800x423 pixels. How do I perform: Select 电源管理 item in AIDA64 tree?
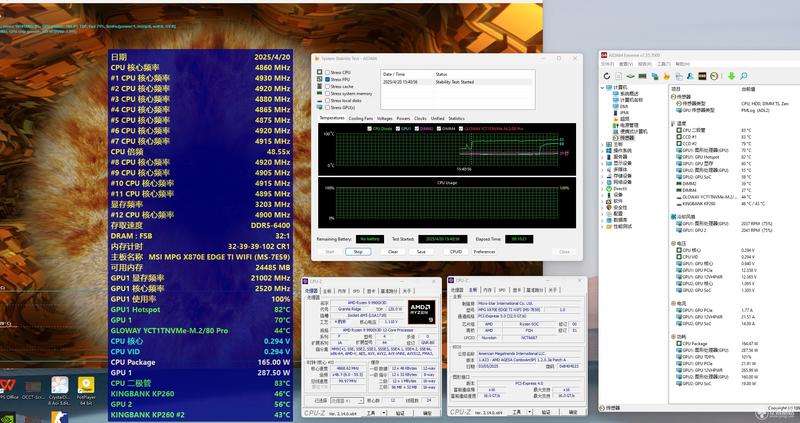click(629, 125)
